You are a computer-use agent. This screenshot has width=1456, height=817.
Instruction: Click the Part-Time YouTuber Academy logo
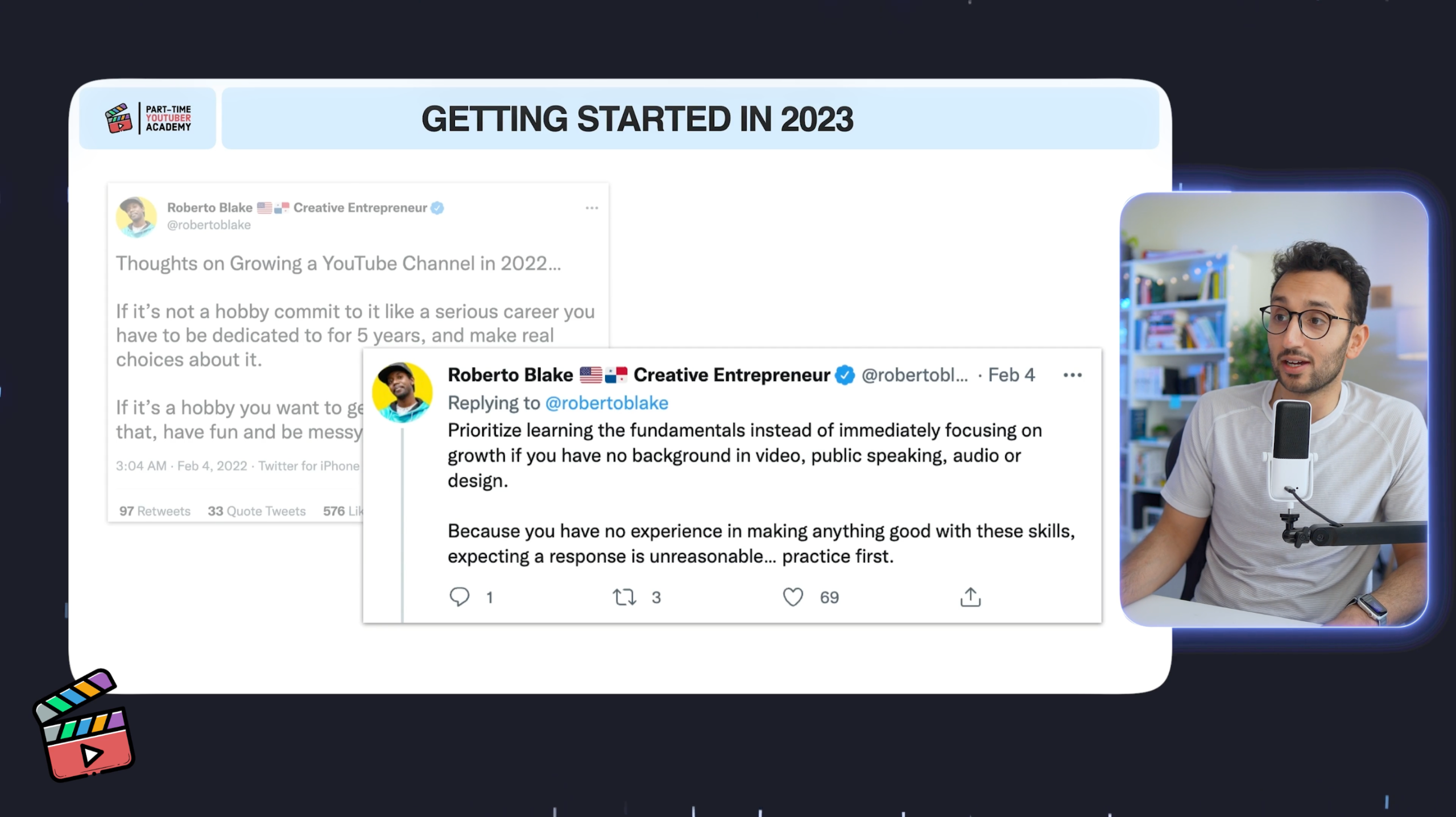[x=148, y=118]
